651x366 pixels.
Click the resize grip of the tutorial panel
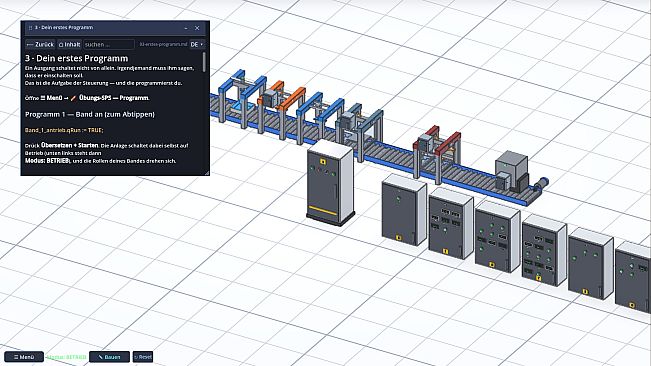[x=207, y=173]
